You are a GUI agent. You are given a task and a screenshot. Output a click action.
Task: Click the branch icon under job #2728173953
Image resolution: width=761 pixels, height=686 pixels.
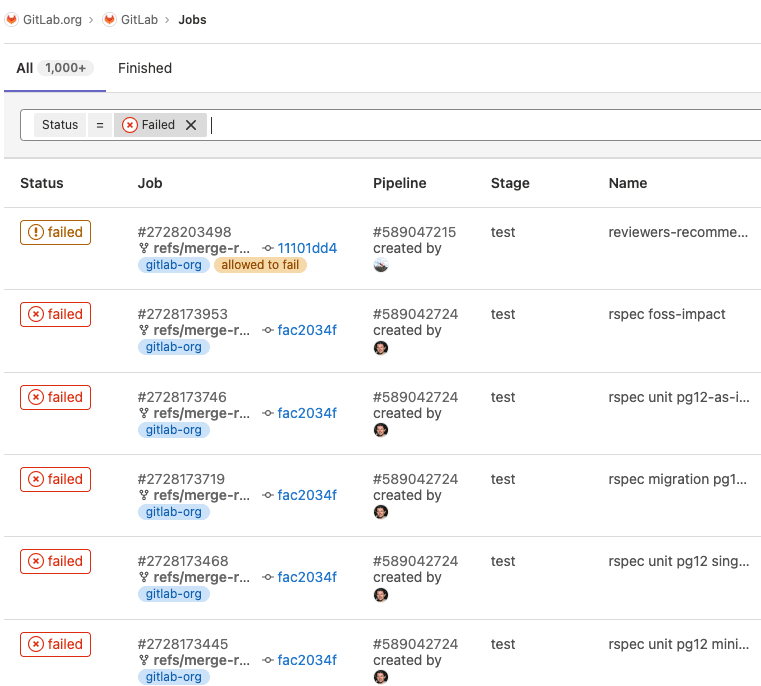click(x=144, y=330)
